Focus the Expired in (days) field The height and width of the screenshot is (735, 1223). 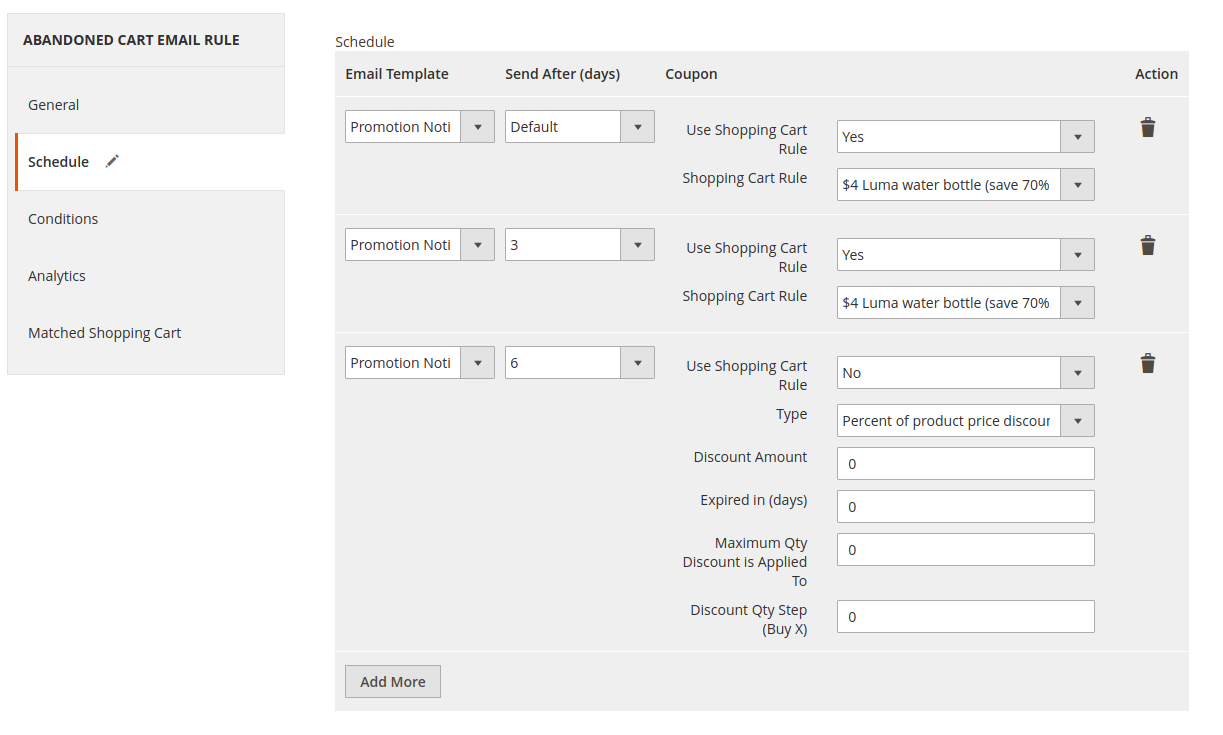click(x=965, y=507)
